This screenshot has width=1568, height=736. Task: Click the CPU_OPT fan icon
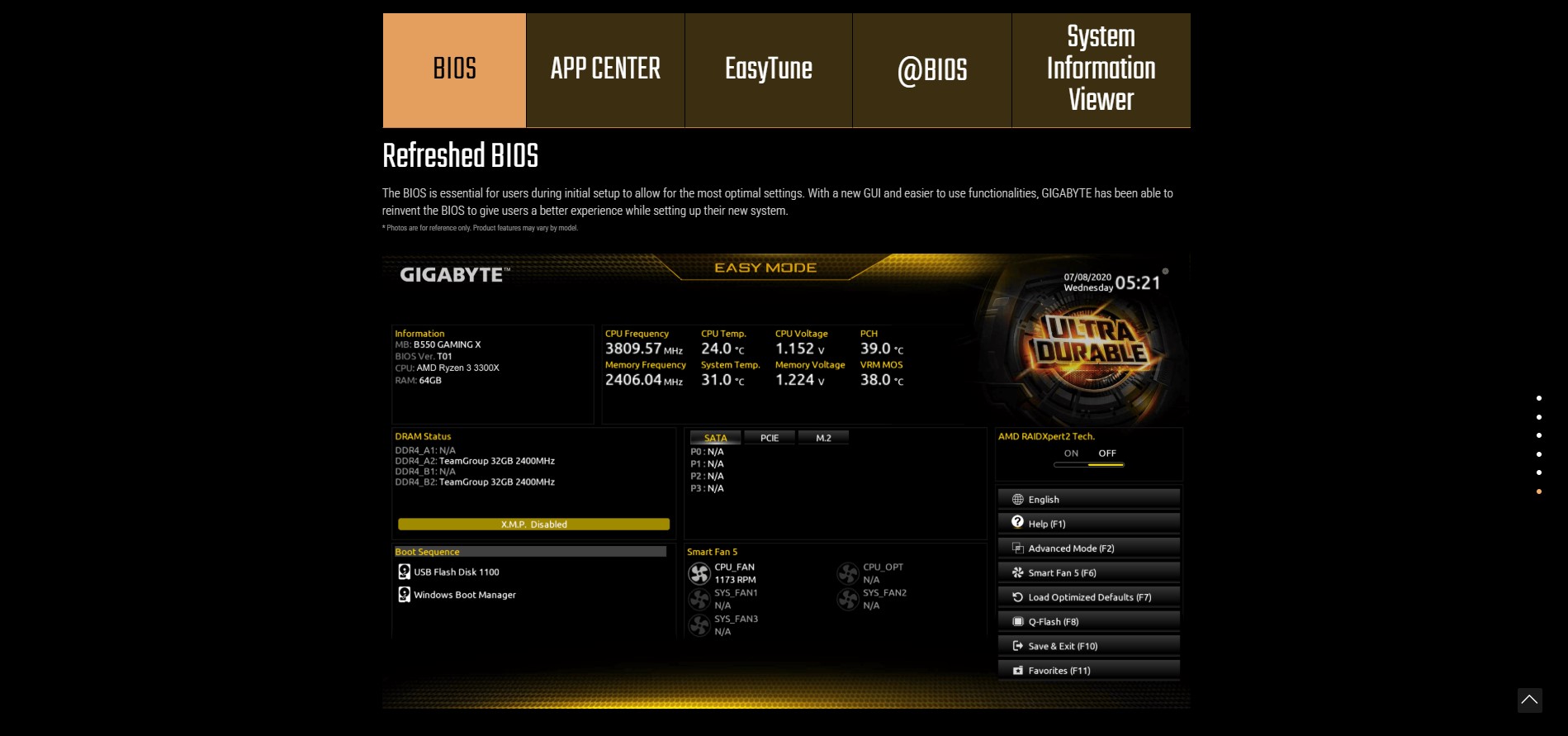pos(848,573)
